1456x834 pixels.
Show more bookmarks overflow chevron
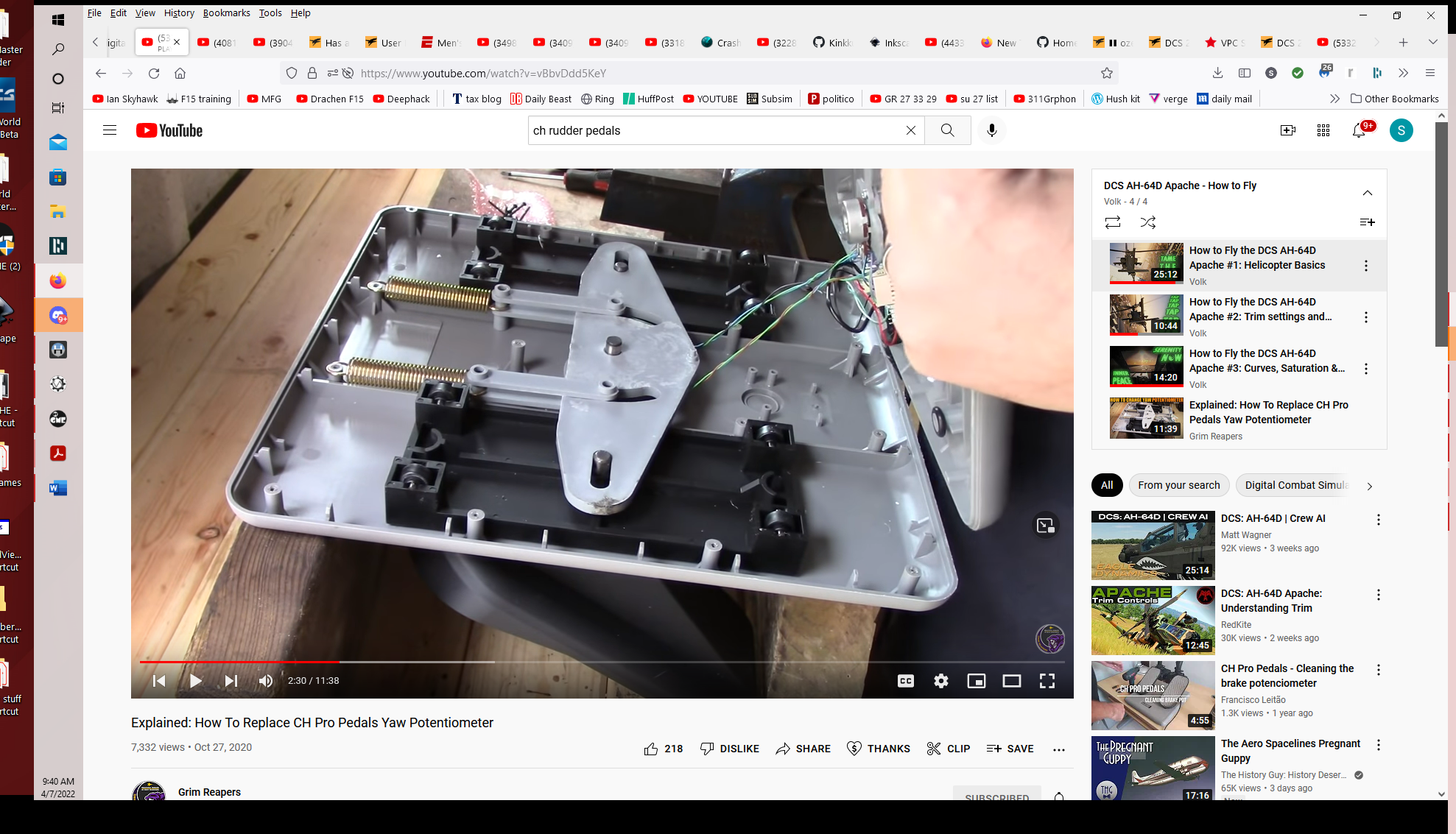1334,99
